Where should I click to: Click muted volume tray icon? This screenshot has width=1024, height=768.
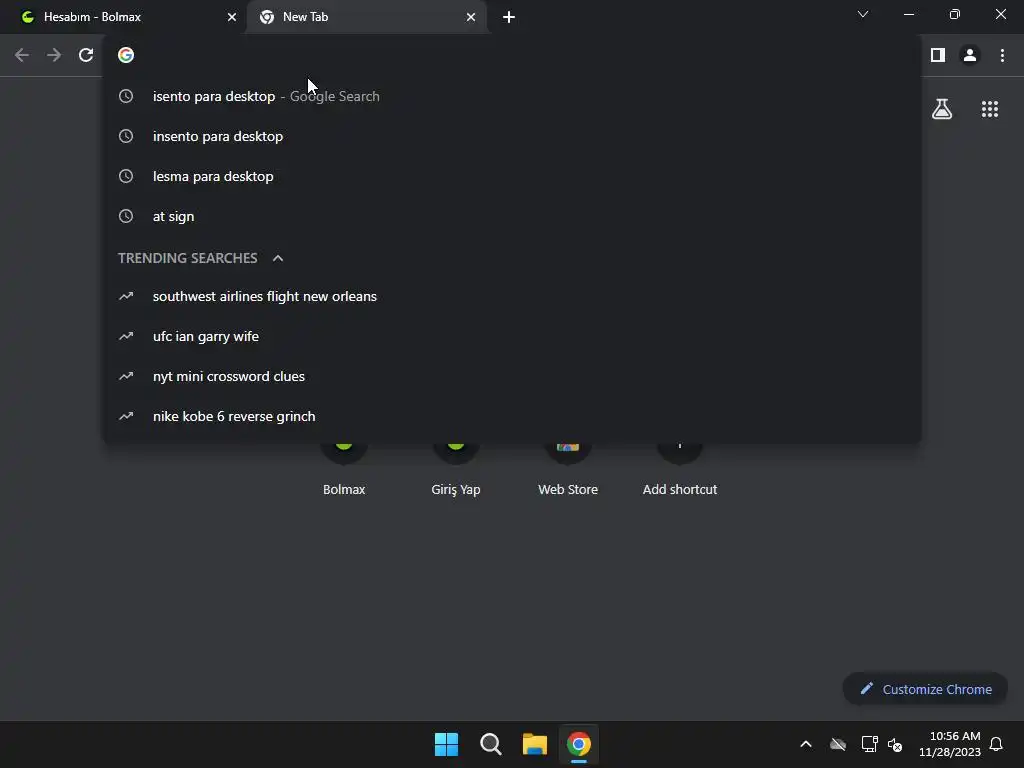[895, 744]
